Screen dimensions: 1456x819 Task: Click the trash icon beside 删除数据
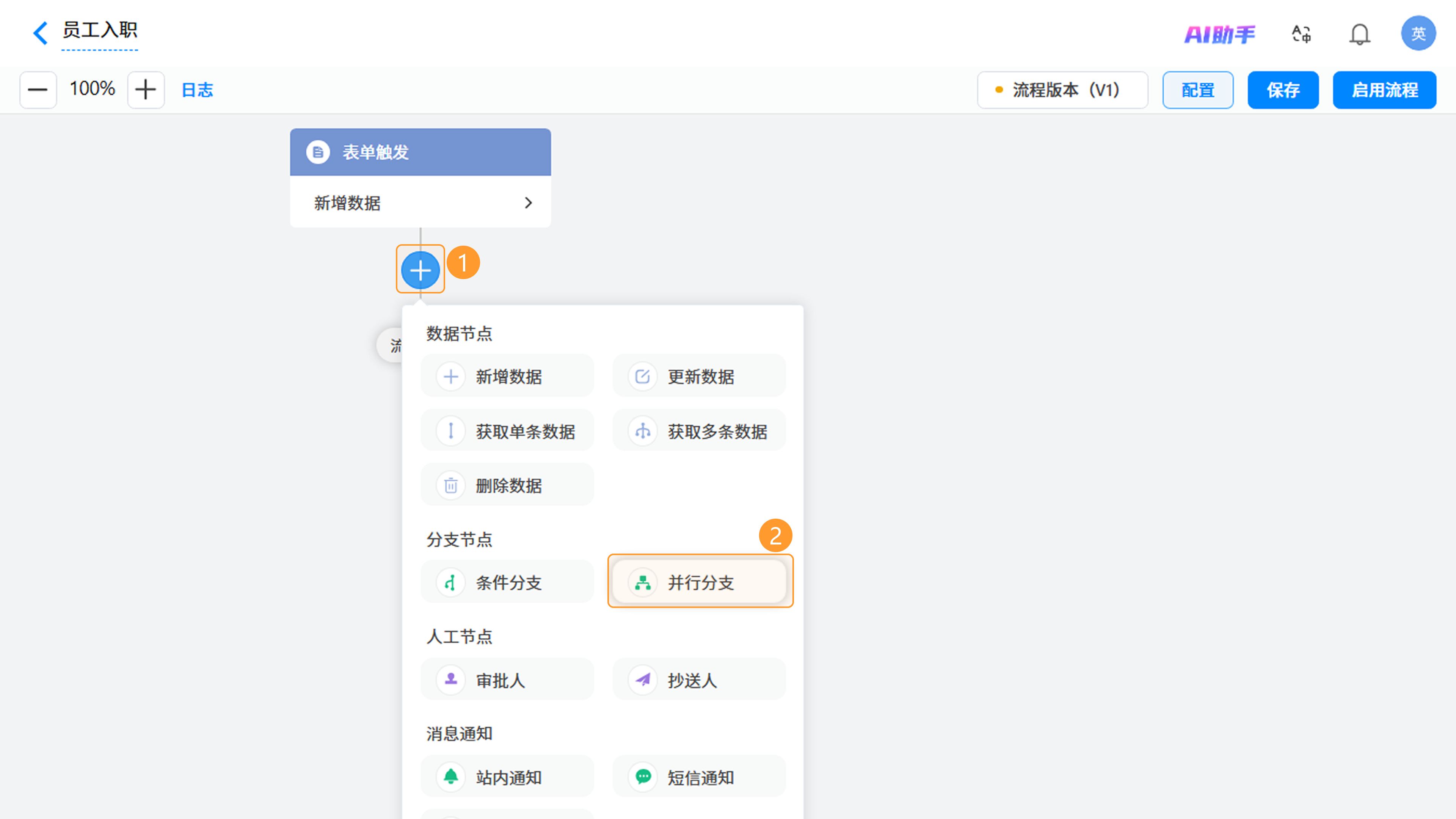click(x=450, y=485)
